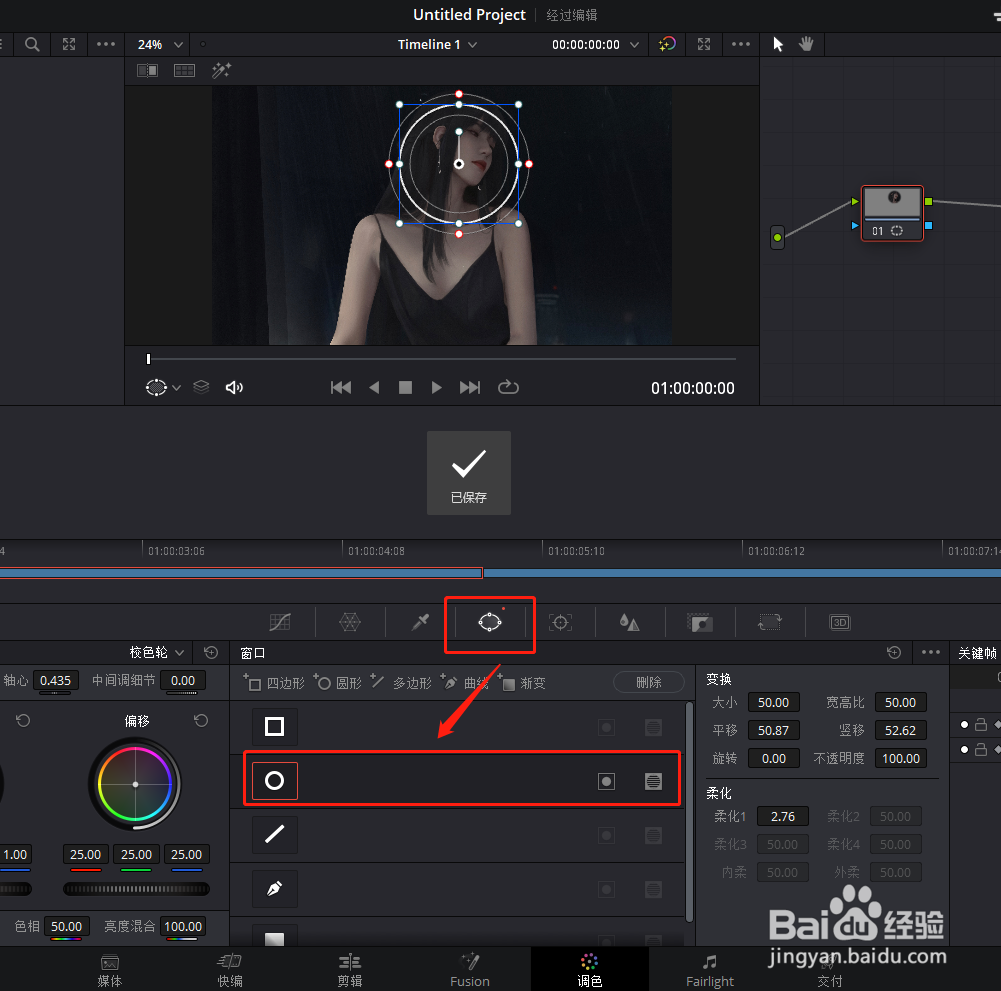The width and height of the screenshot is (1001, 991).
Task: Click the viewer scrubber playhead
Action: coord(148,359)
